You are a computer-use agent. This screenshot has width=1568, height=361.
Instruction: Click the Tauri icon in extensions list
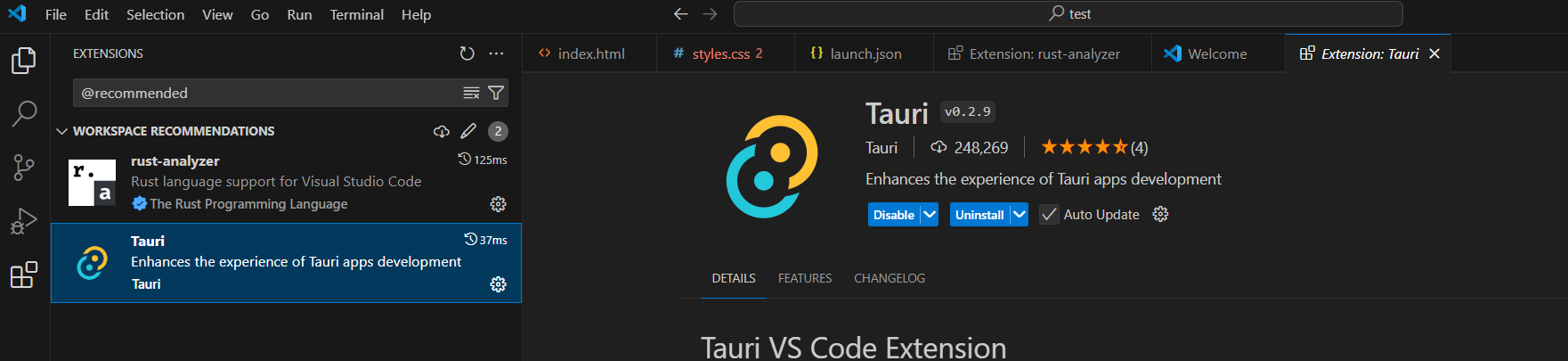click(93, 263)
